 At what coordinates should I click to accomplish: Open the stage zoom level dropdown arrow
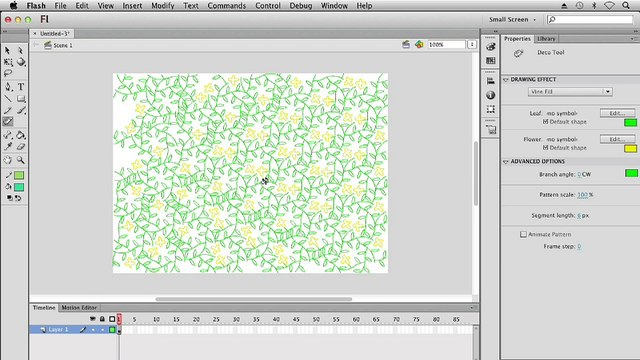472,44
